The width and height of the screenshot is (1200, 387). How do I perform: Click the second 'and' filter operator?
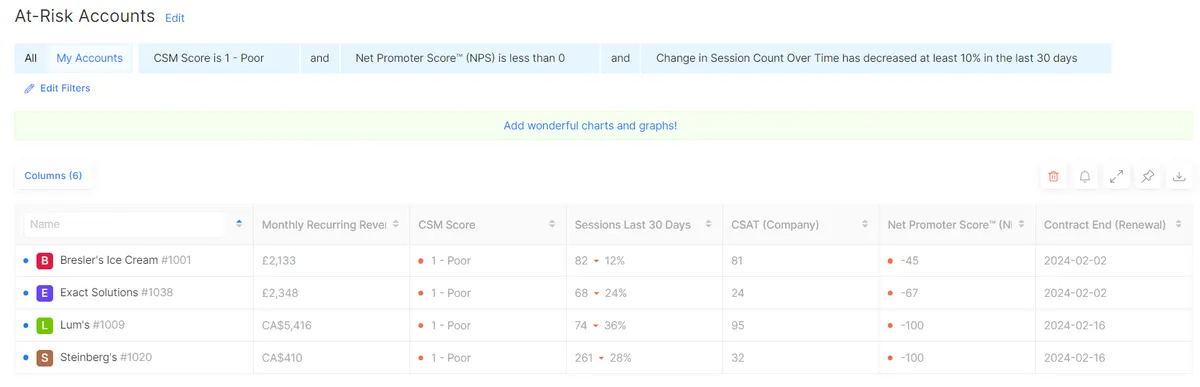click(621, 58)
